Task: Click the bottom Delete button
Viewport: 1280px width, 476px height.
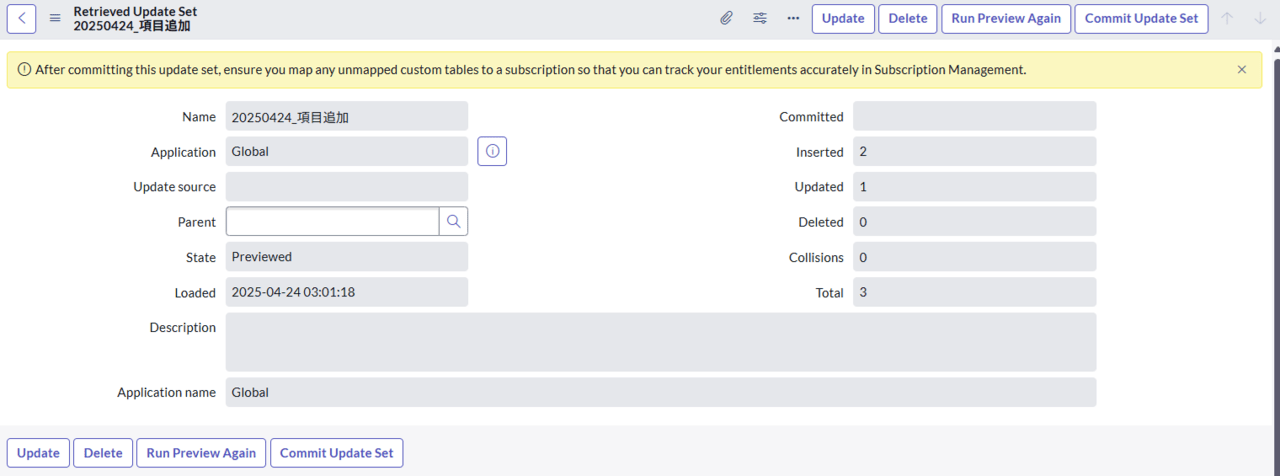Action: click(x=103, y=453)
